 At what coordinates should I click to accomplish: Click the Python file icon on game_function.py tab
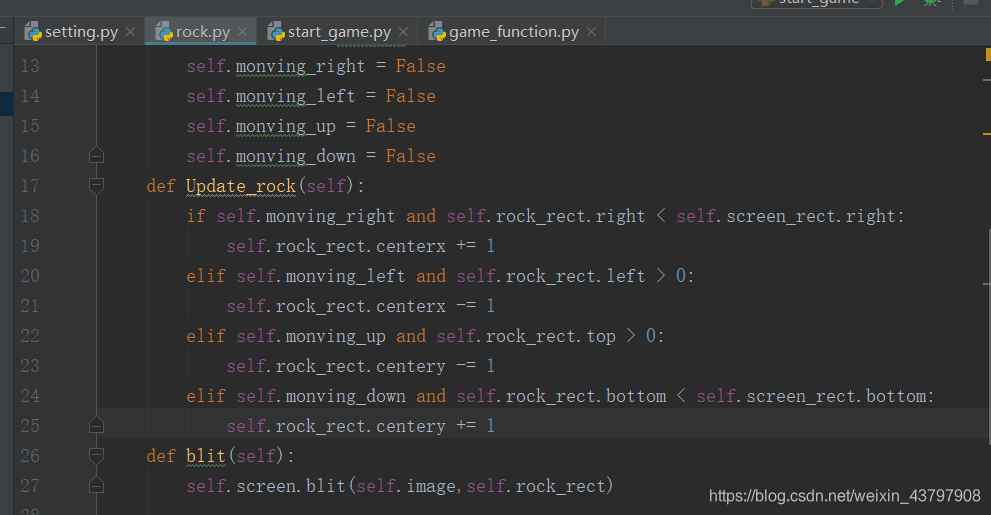point(437,31)
